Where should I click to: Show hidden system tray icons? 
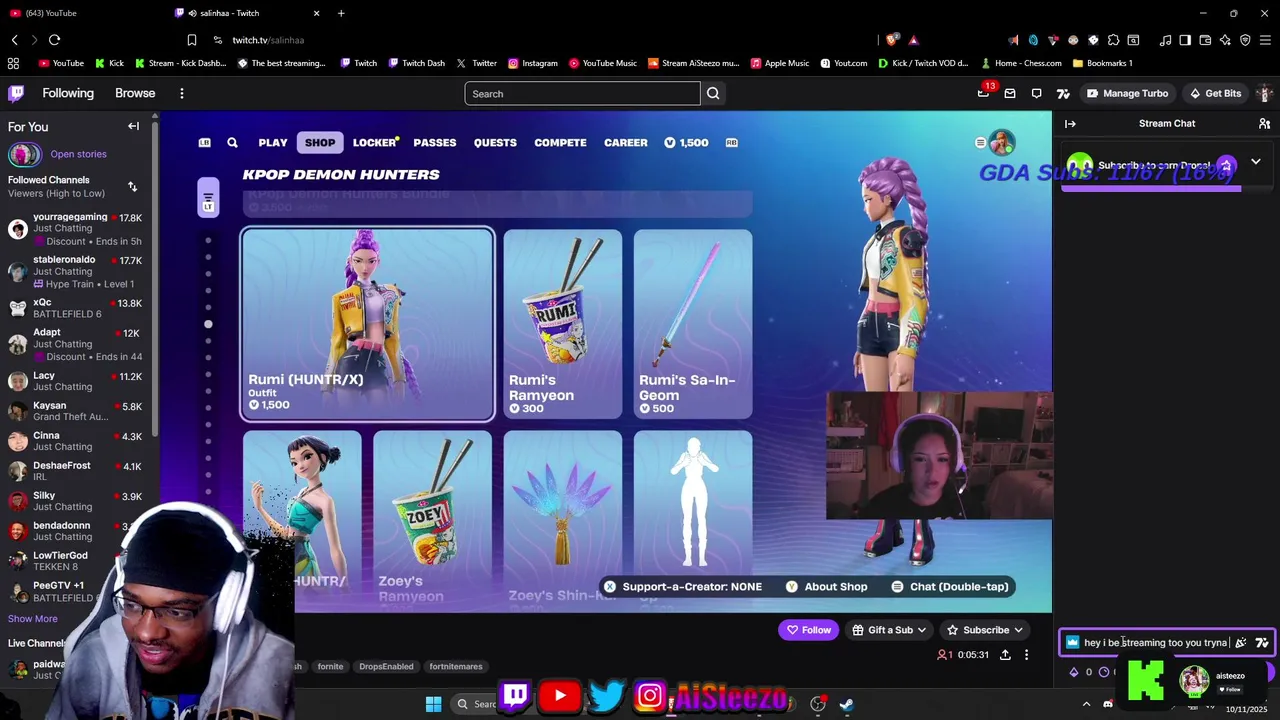1086,704
